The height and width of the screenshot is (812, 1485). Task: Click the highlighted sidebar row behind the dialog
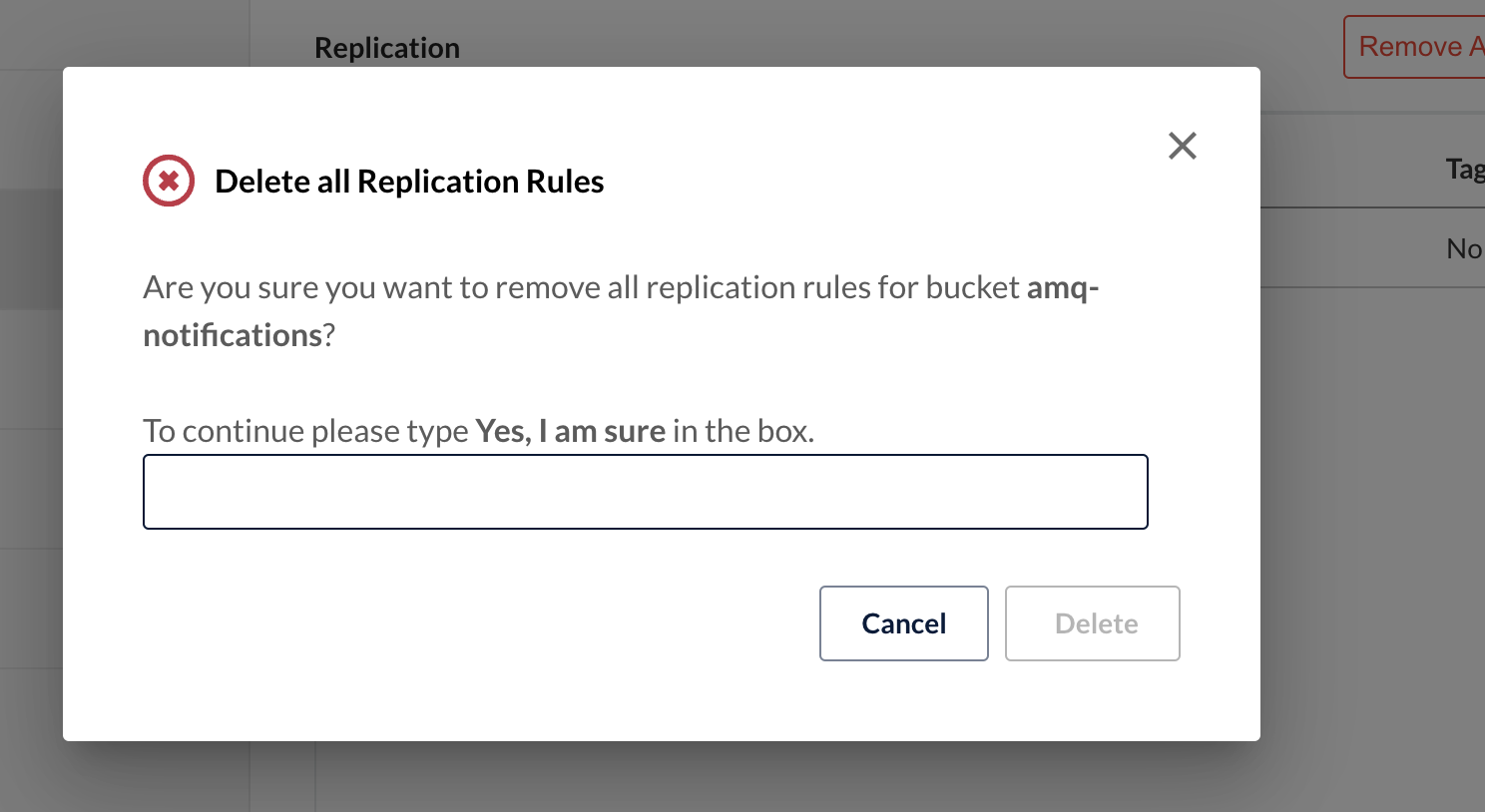[31, 249]
